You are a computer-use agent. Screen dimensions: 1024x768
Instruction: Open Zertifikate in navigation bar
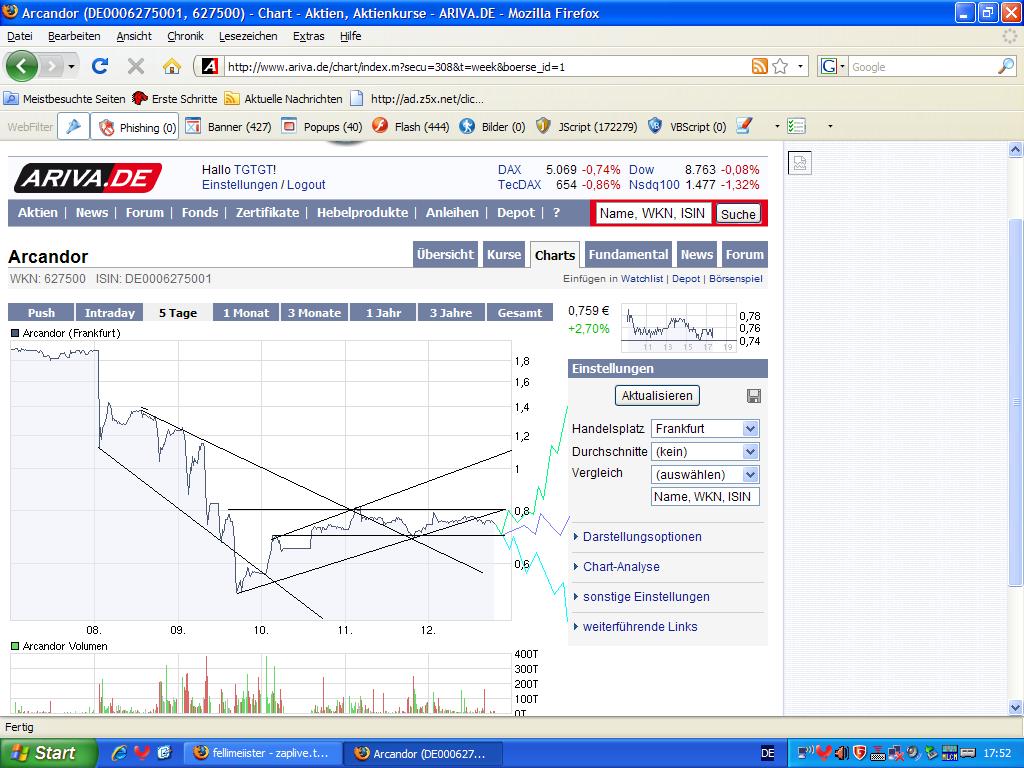(x=267, y=212)
